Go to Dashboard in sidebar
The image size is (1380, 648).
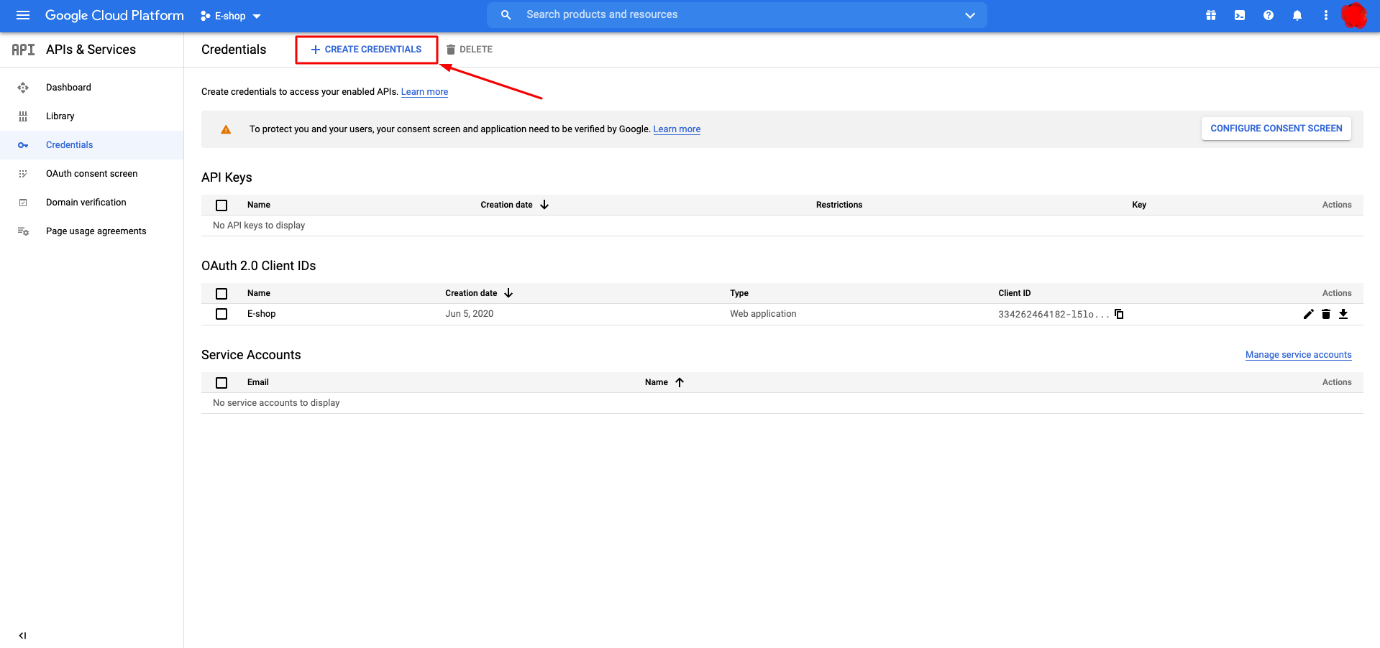point(68,87)
